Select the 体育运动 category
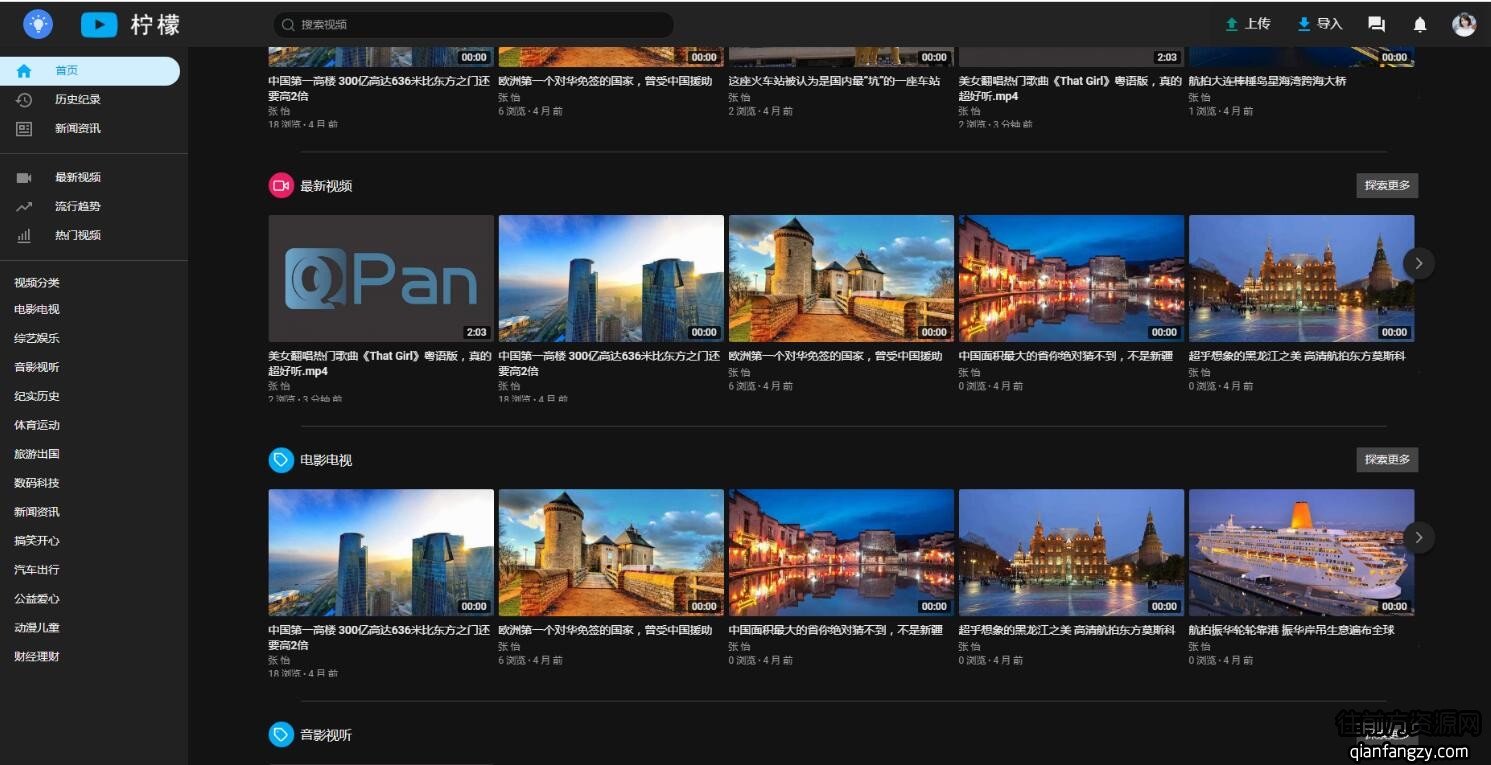Screen dimensions: 1491x765 point(37,425)
